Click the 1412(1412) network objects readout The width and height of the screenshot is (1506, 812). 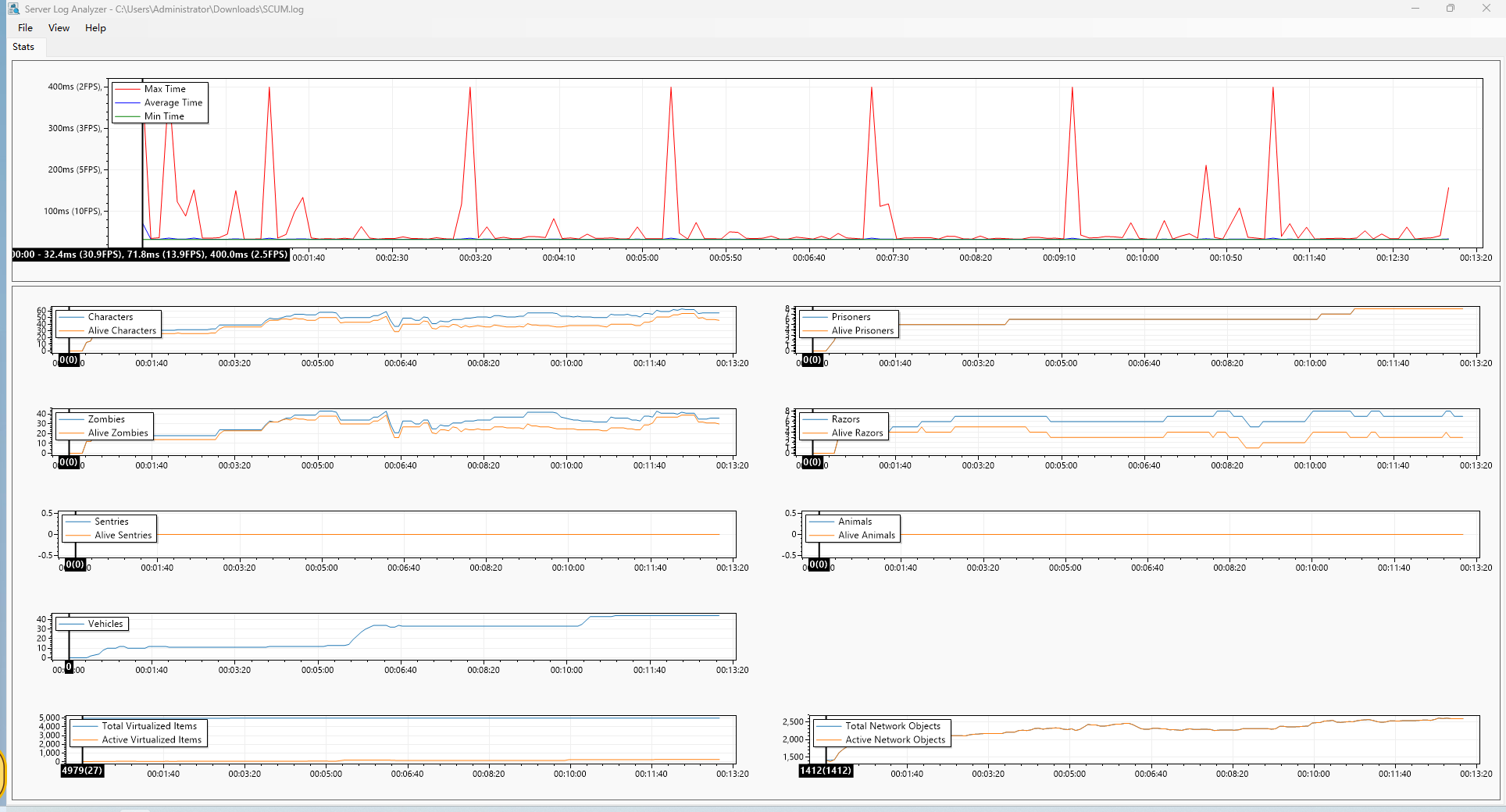pos(826,771)
